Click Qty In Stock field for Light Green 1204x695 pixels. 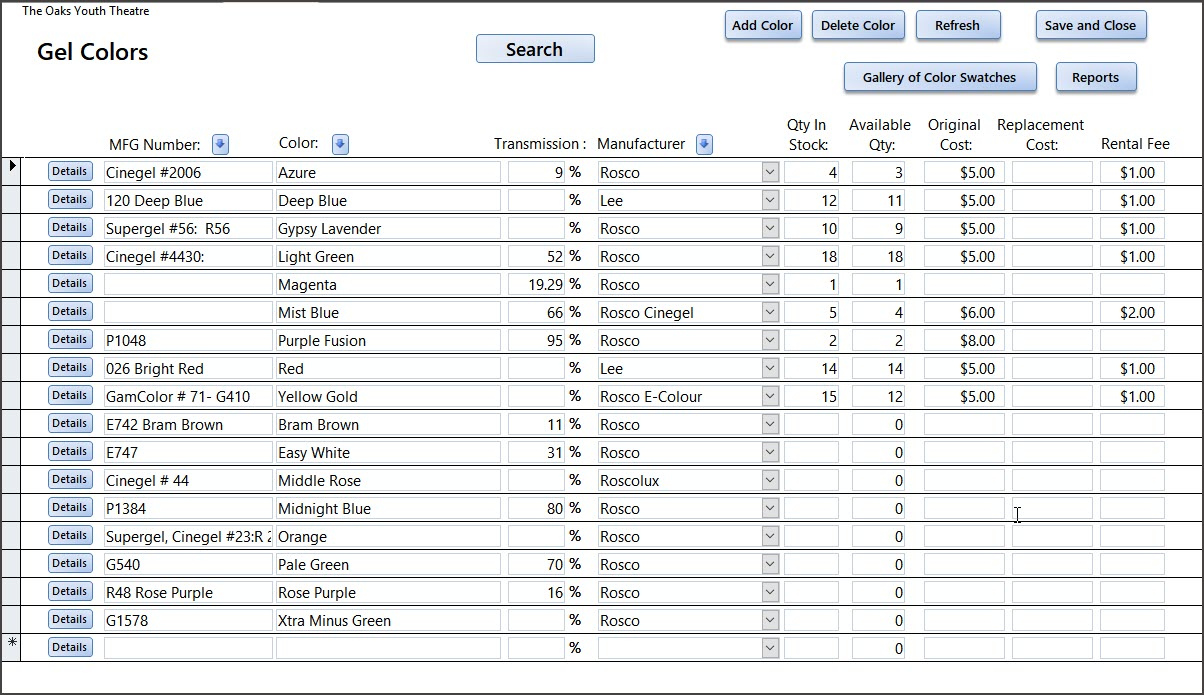811,256
